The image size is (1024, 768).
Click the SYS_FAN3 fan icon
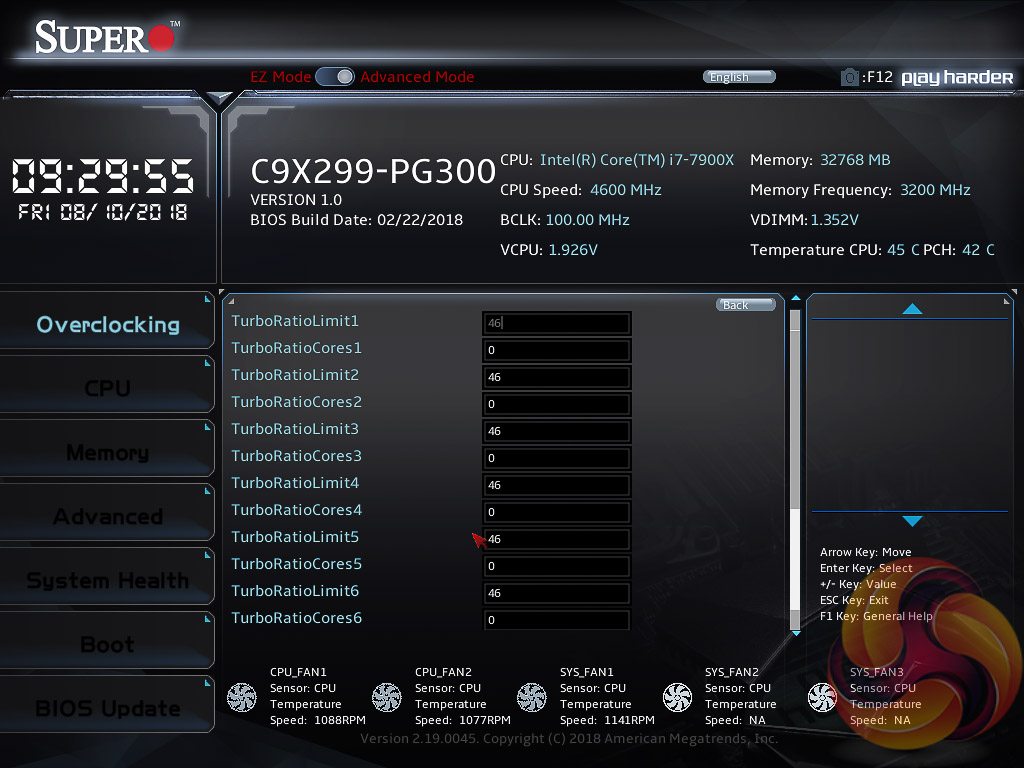822,697
